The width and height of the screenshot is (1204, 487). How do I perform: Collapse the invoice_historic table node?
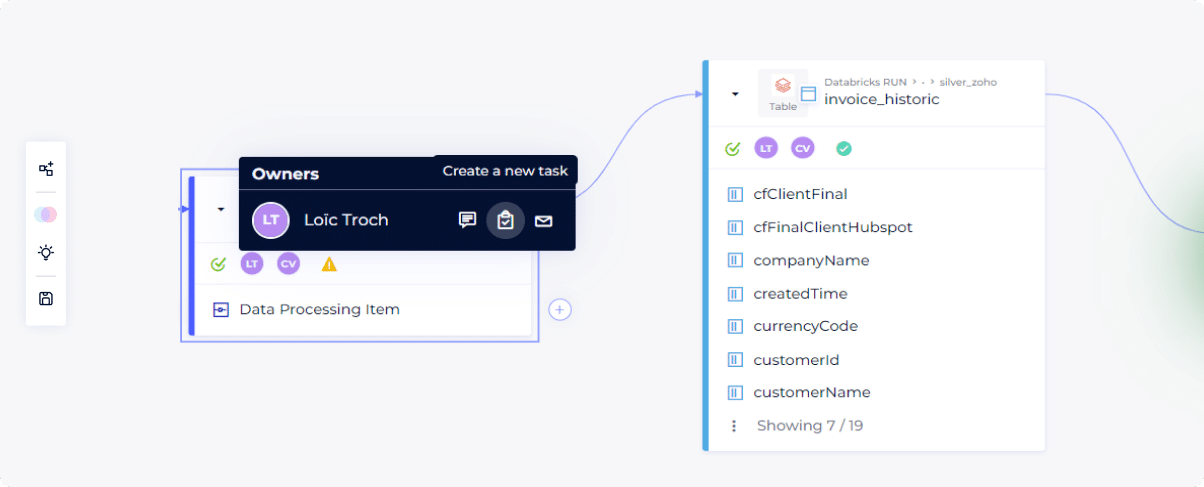pyautogui.click(x=735, y=94)
